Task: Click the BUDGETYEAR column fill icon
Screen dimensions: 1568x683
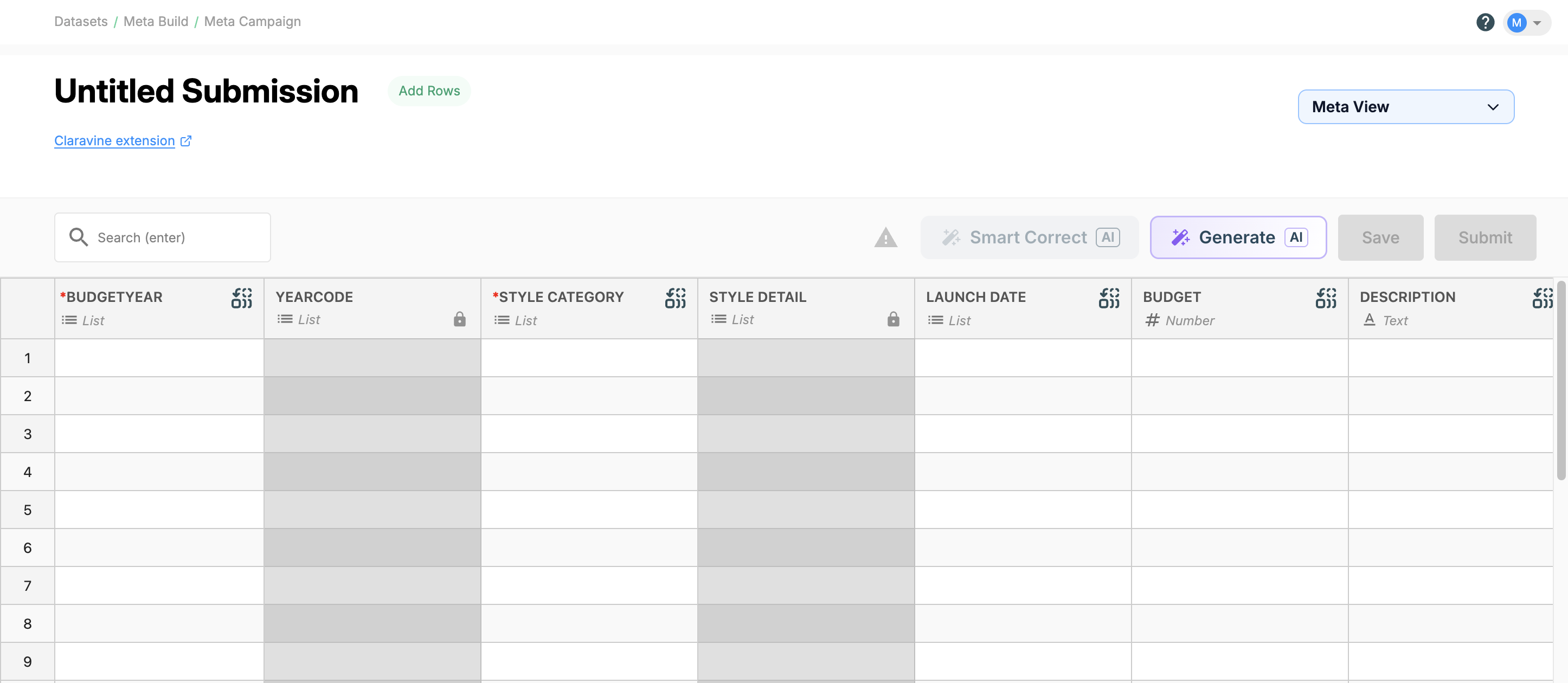Action: (242, 298)
